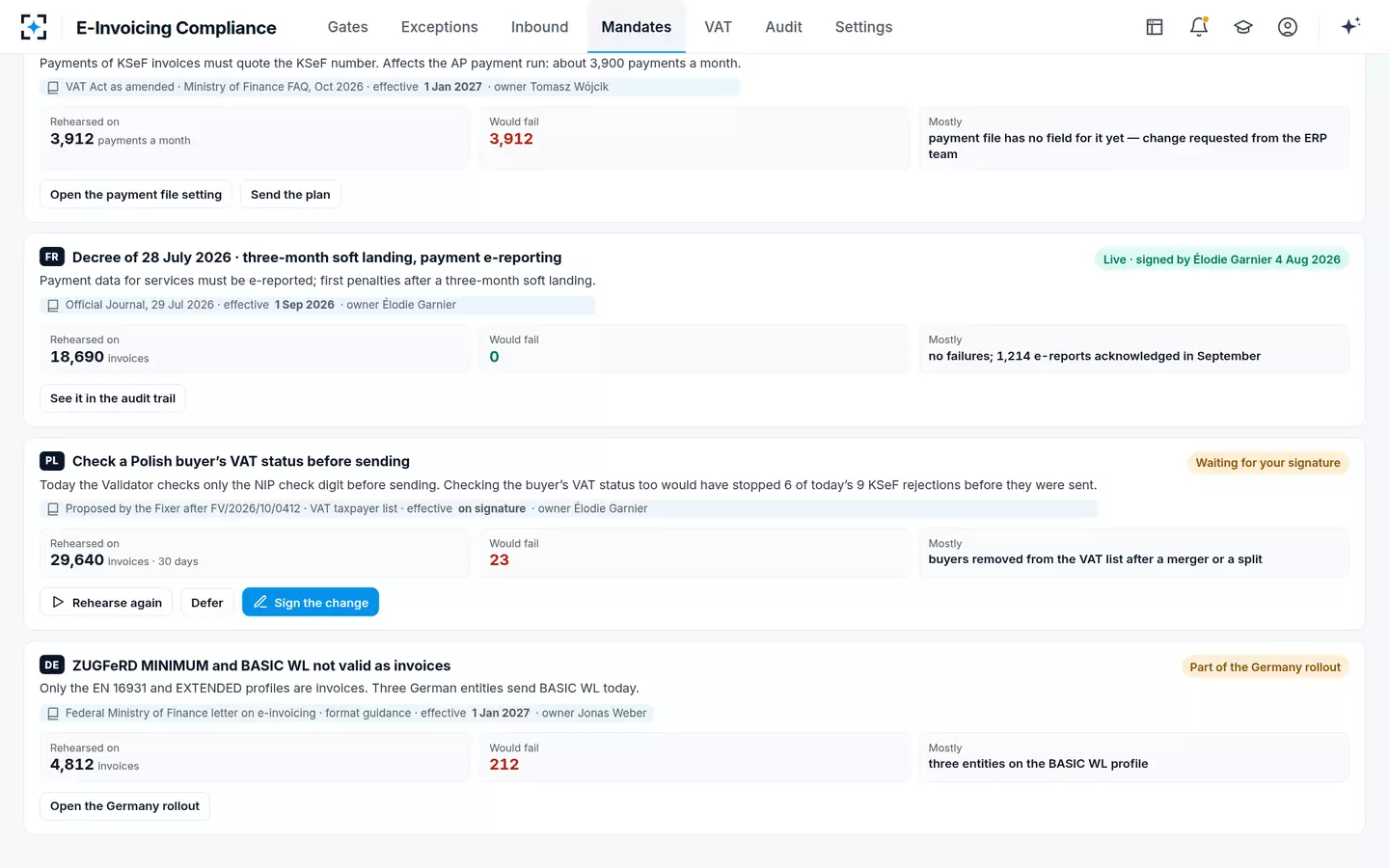Click the FR country badge
The height and width of the screenshot is (868, 1389).
pyautogui.click(x=52, y=257)
